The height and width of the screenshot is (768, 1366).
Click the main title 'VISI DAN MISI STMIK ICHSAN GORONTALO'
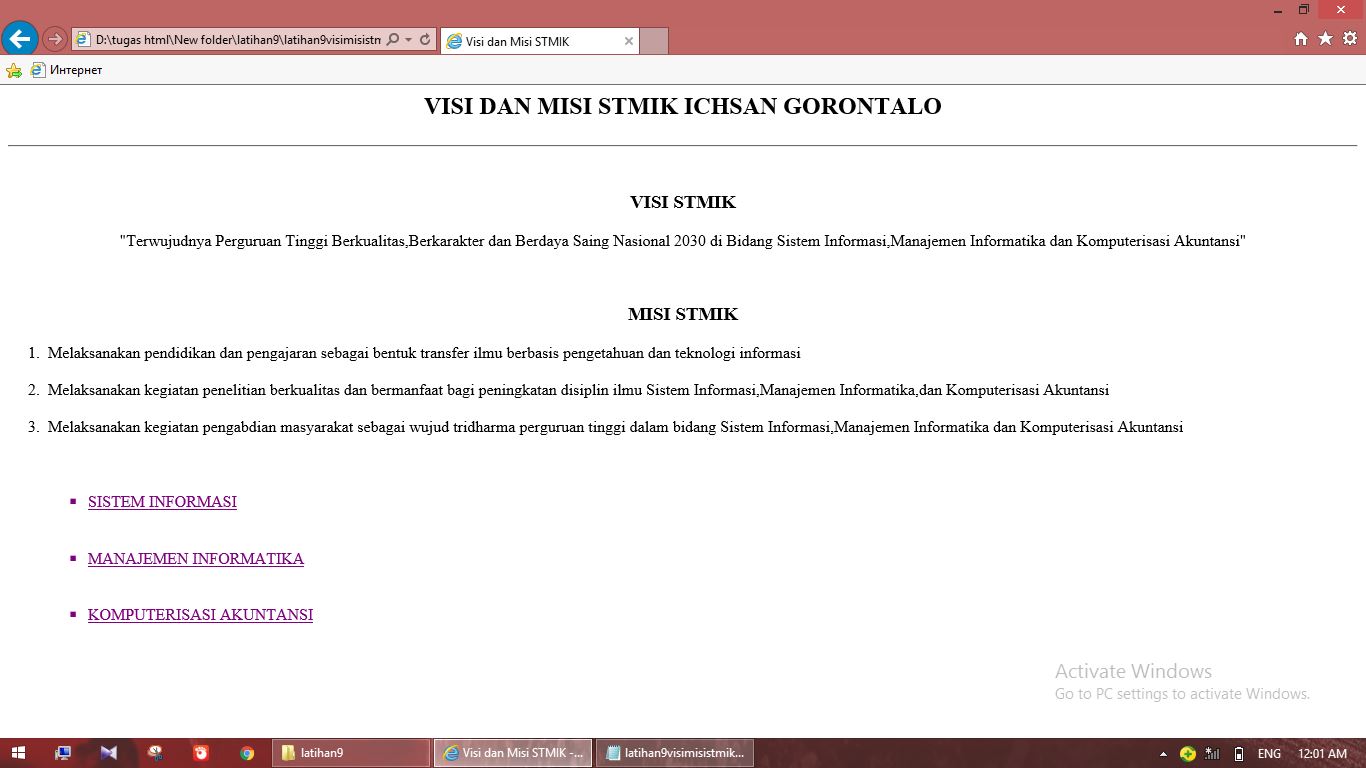click(683, 106)
